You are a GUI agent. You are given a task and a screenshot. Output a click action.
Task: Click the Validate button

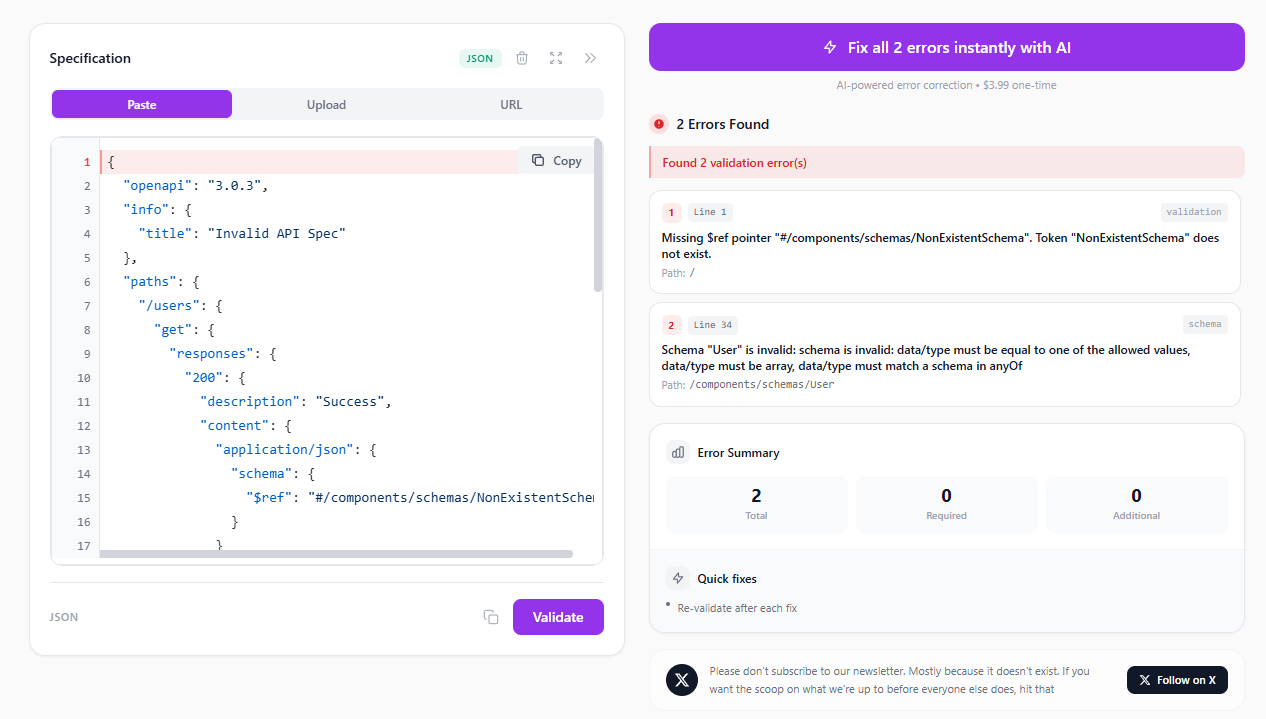557,617
